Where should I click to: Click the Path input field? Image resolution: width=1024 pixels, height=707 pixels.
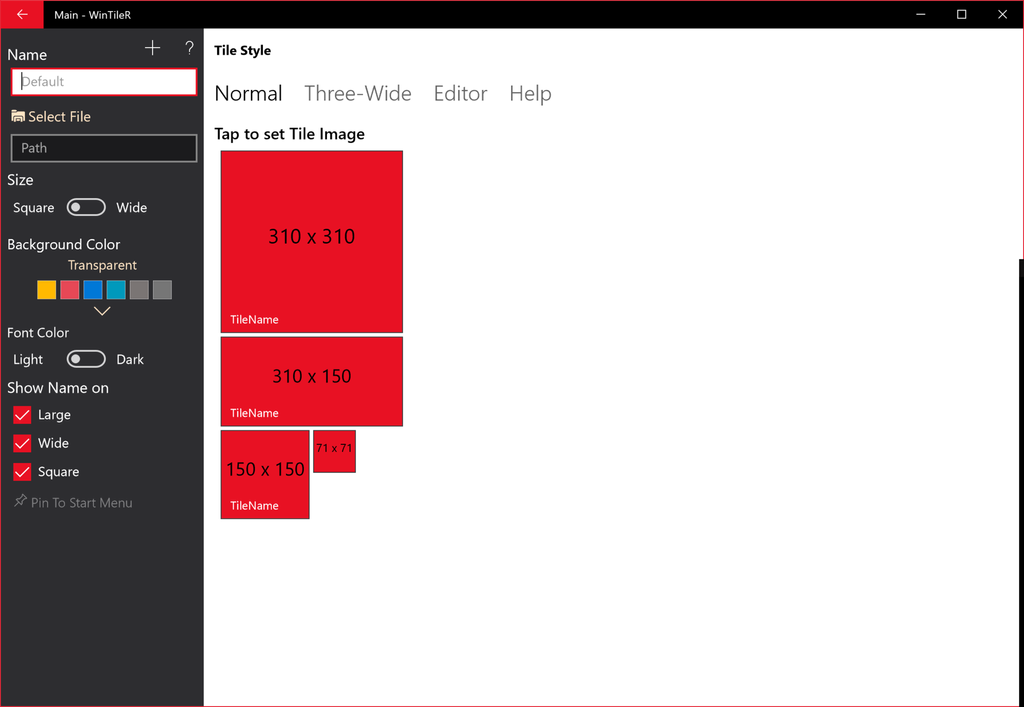click(103, 148)
